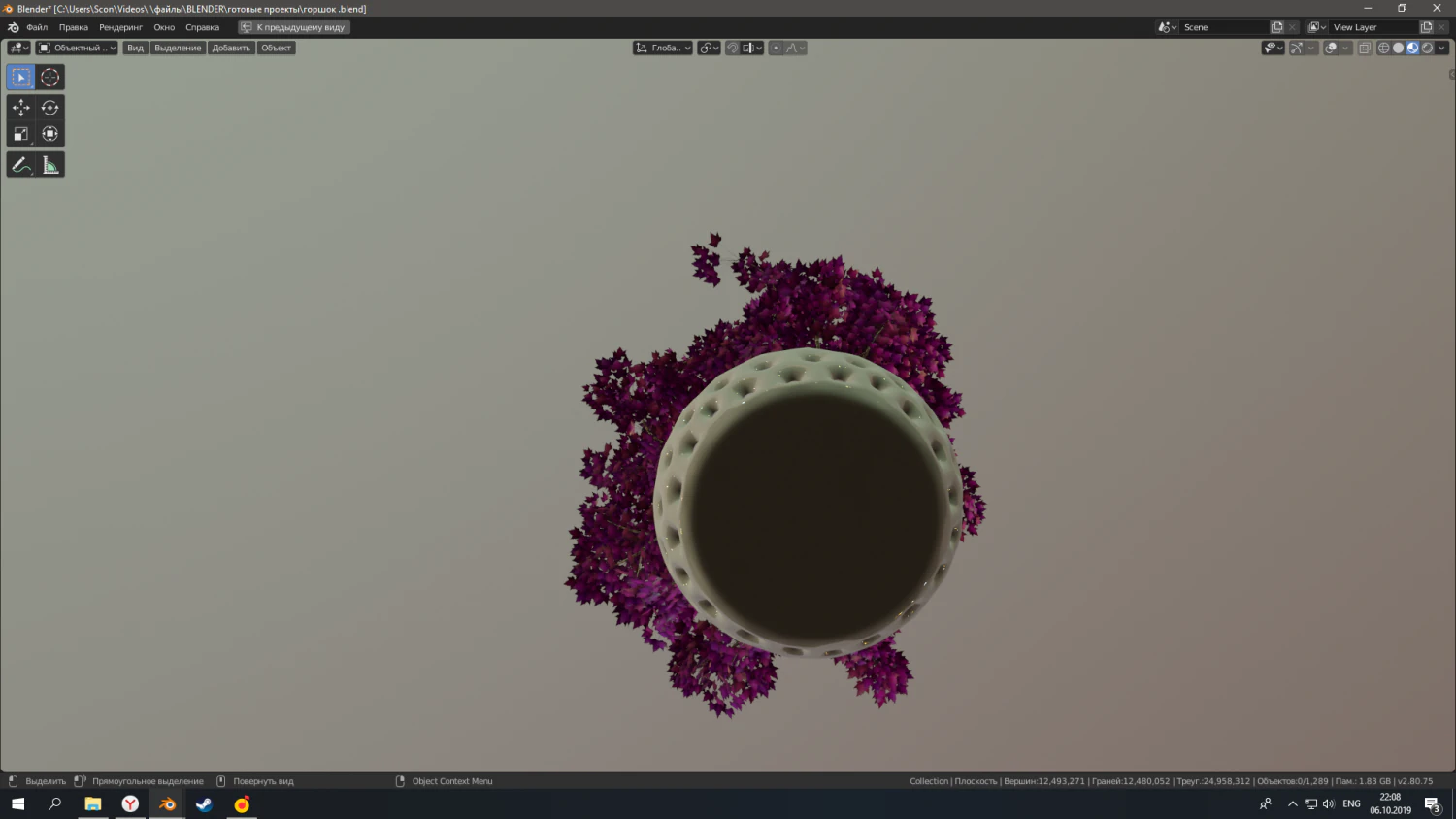This screenshot has width=1456, height=819.
Task: Open the viewport shading options dropdown
Action: (1441, 48)
